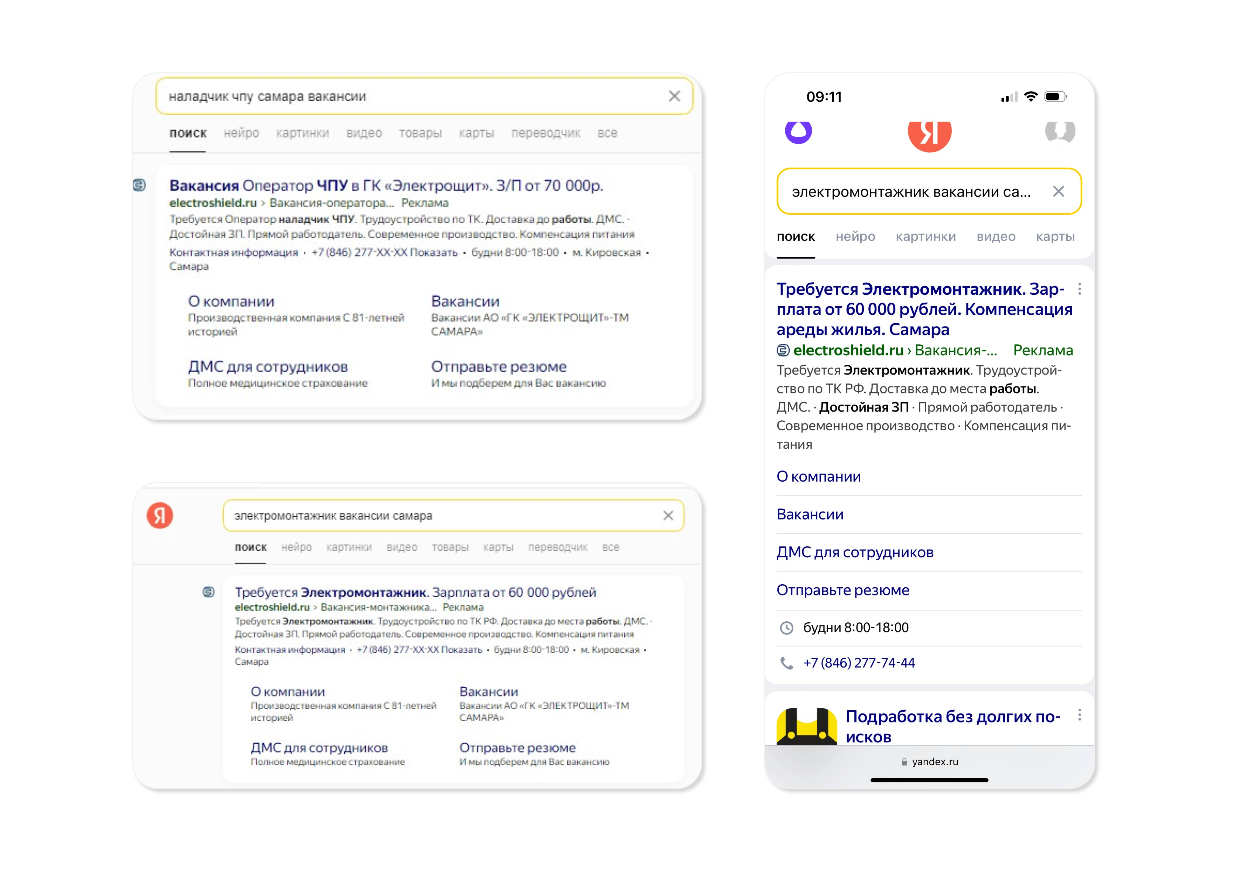The width and height of the screenshot is (1234, 874).
Task: Clear the mobile search field with X
Action: pos(1058,191)
